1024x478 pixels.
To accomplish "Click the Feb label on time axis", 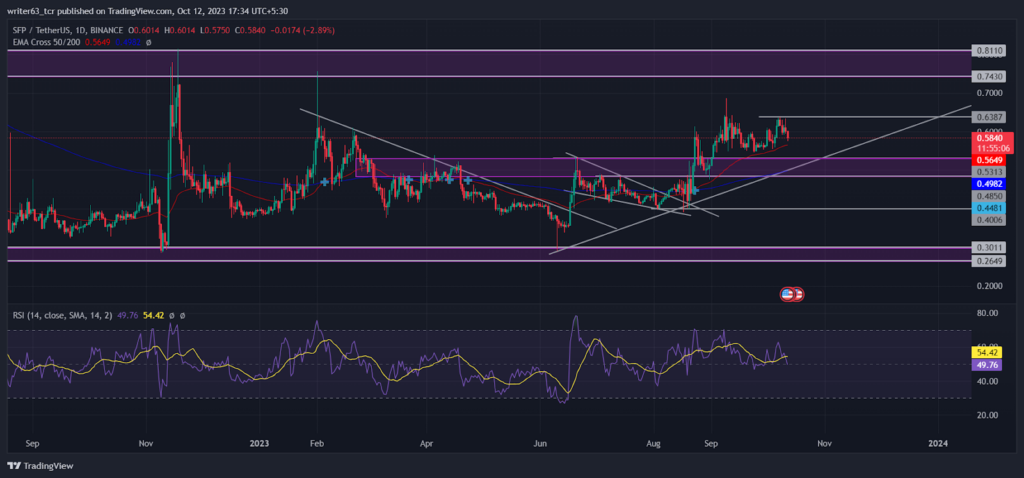I will pyautogui.click(x=316, y=443).
